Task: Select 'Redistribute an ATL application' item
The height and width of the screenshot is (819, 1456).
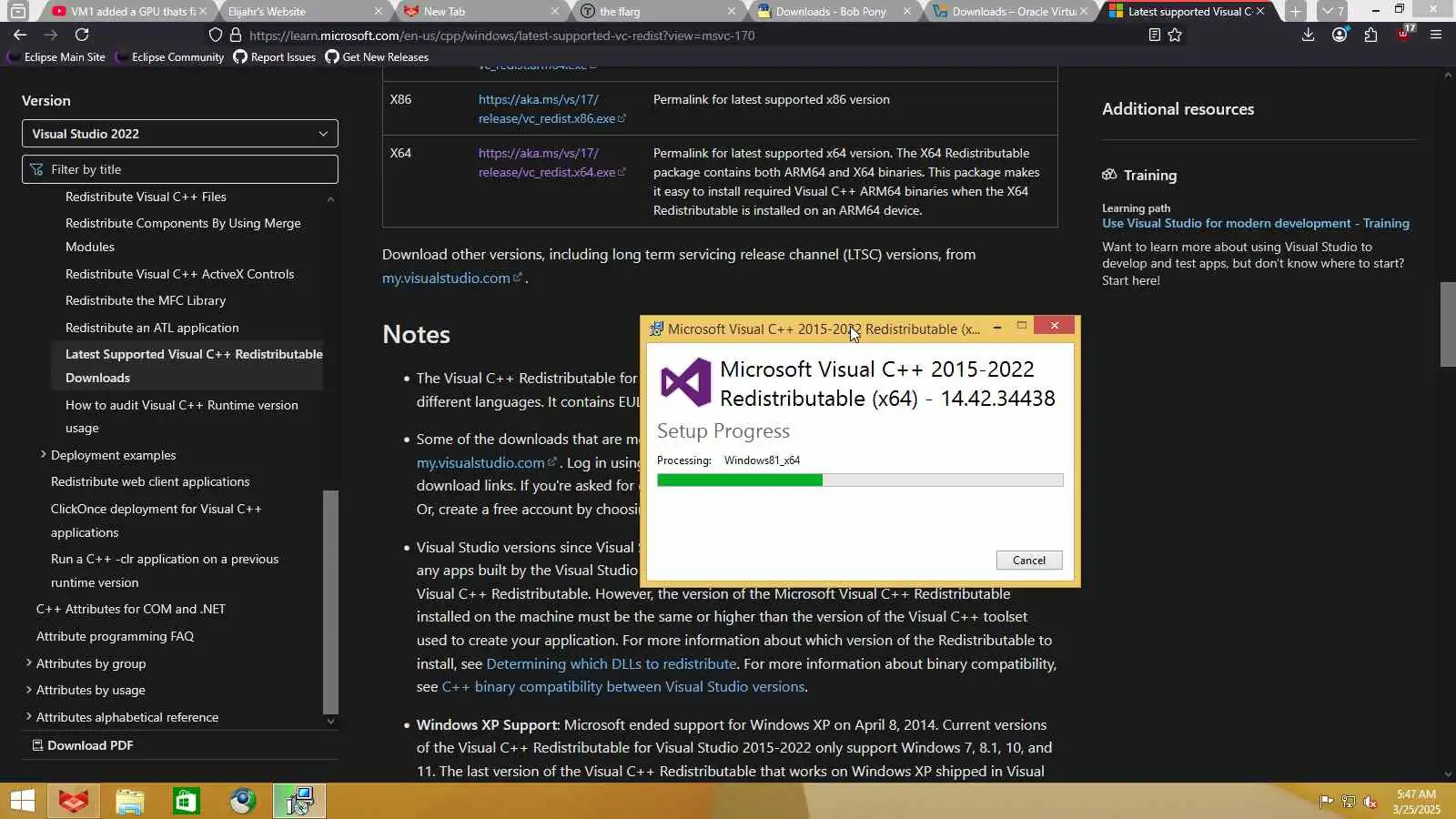Action: (152, 328)
